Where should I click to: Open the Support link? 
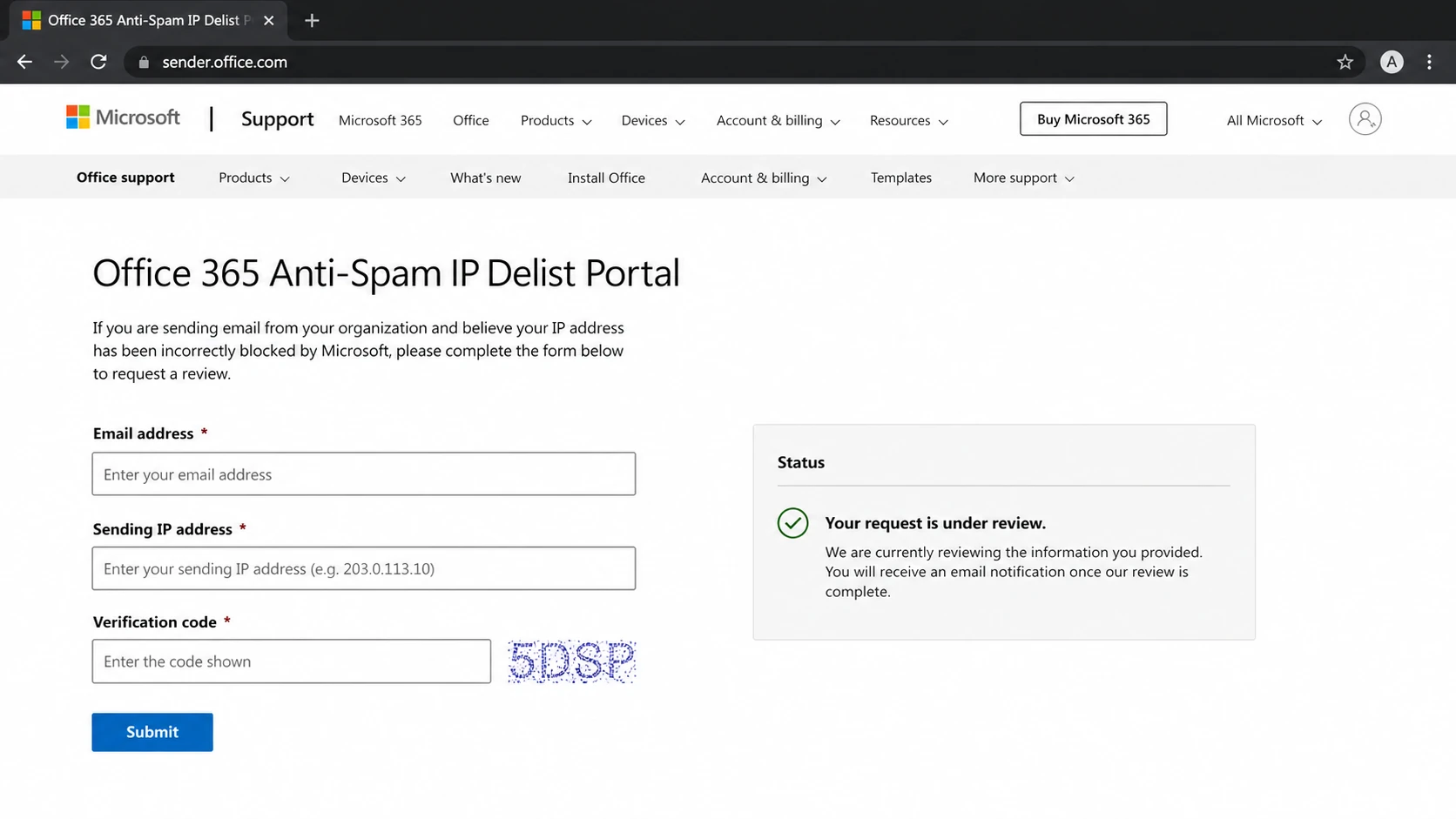pos(277,119)
